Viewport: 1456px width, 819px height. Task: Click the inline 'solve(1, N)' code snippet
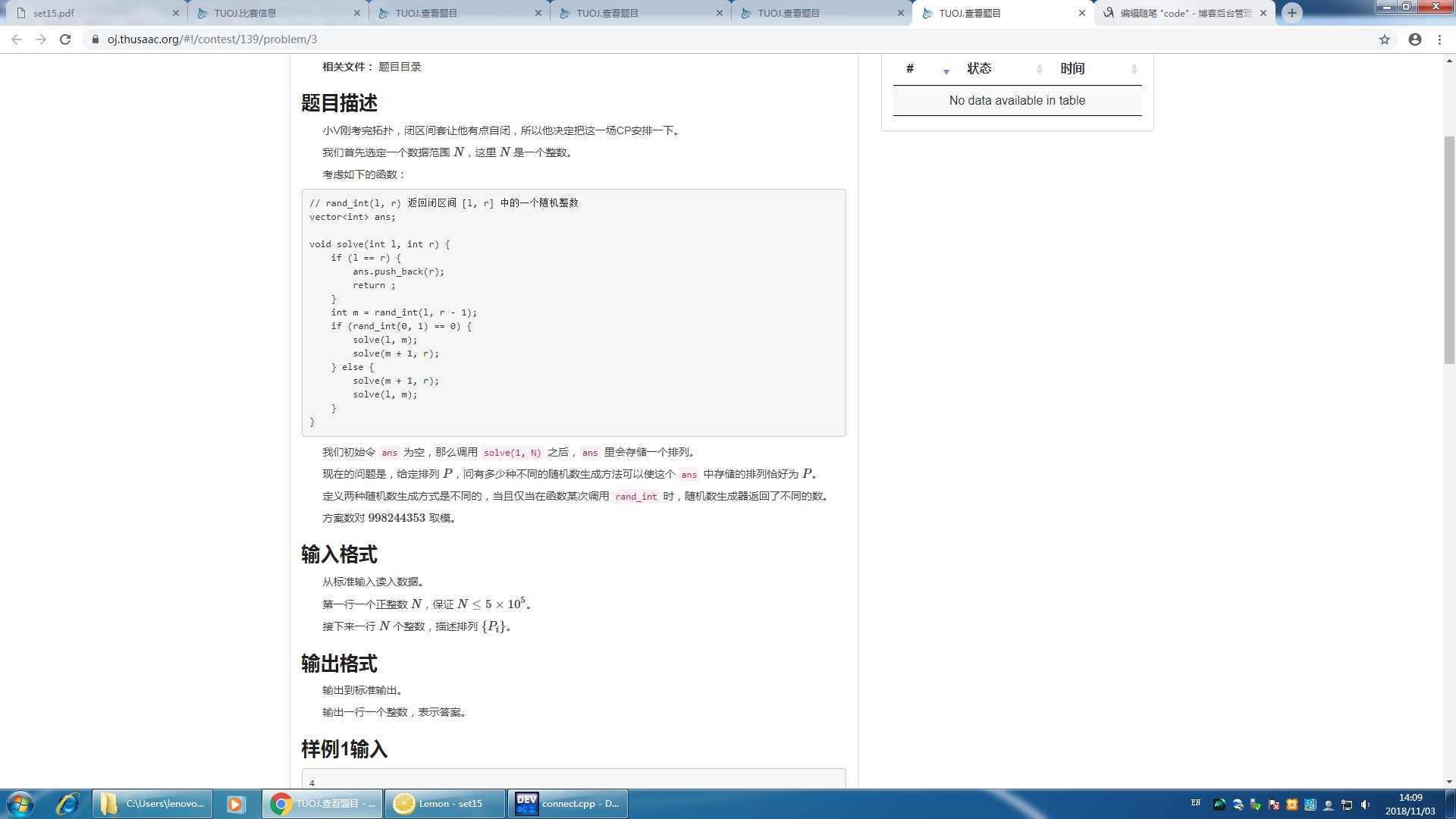click(x=512, y=453)
